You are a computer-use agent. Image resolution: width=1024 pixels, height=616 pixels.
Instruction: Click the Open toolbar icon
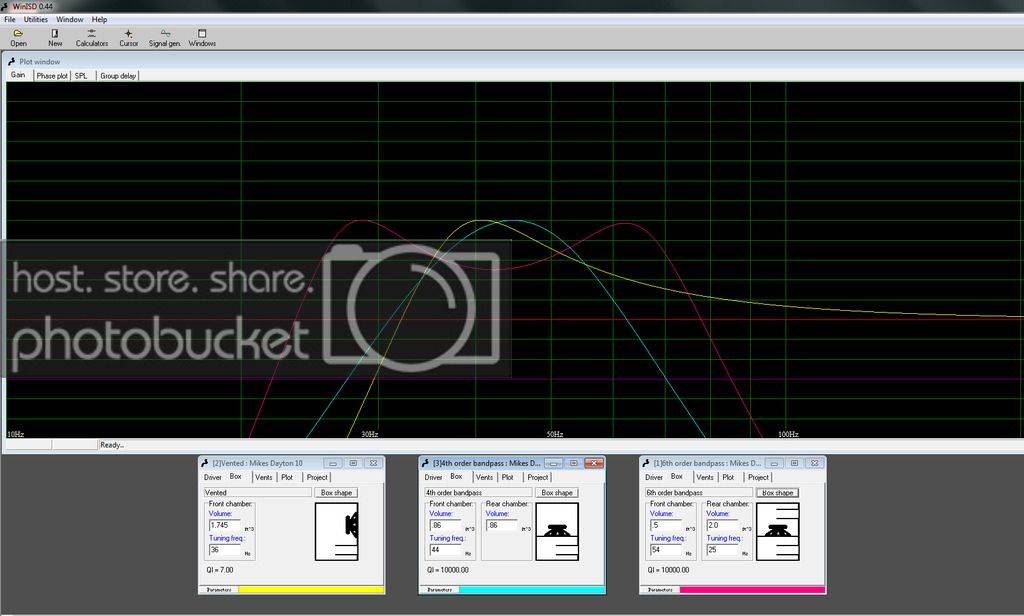tap(18, 37)
